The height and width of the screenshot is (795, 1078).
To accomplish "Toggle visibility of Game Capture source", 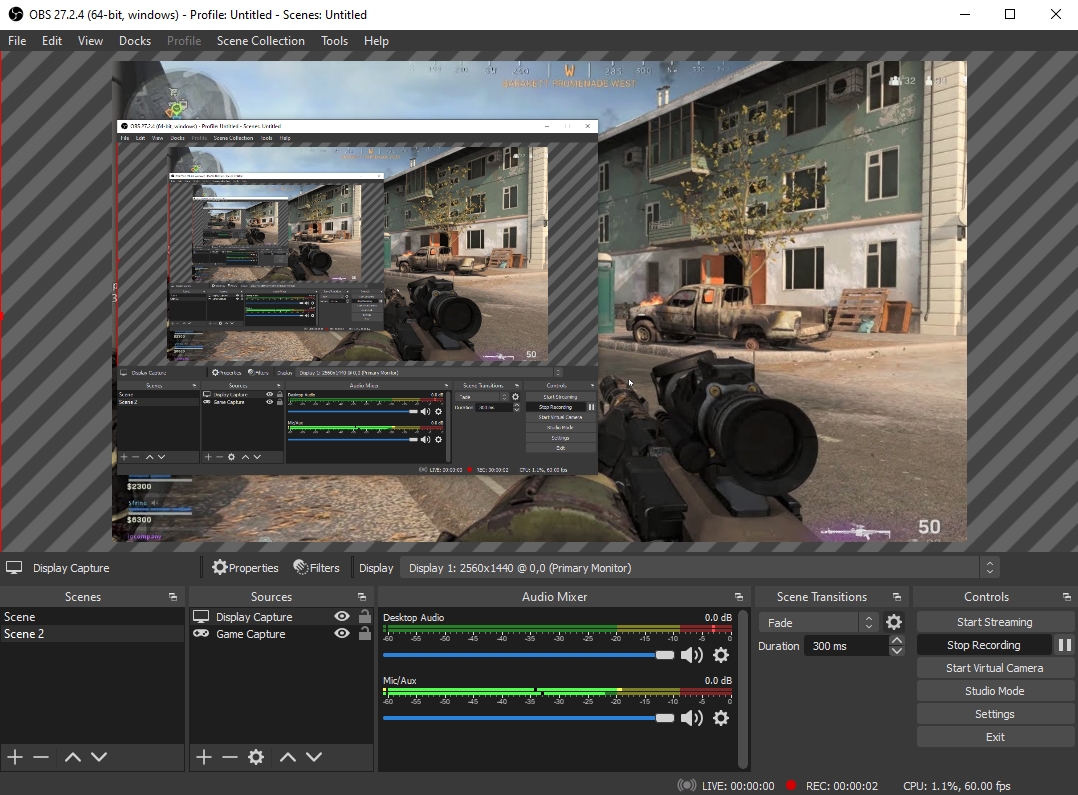I will click(x=342, y=634).
